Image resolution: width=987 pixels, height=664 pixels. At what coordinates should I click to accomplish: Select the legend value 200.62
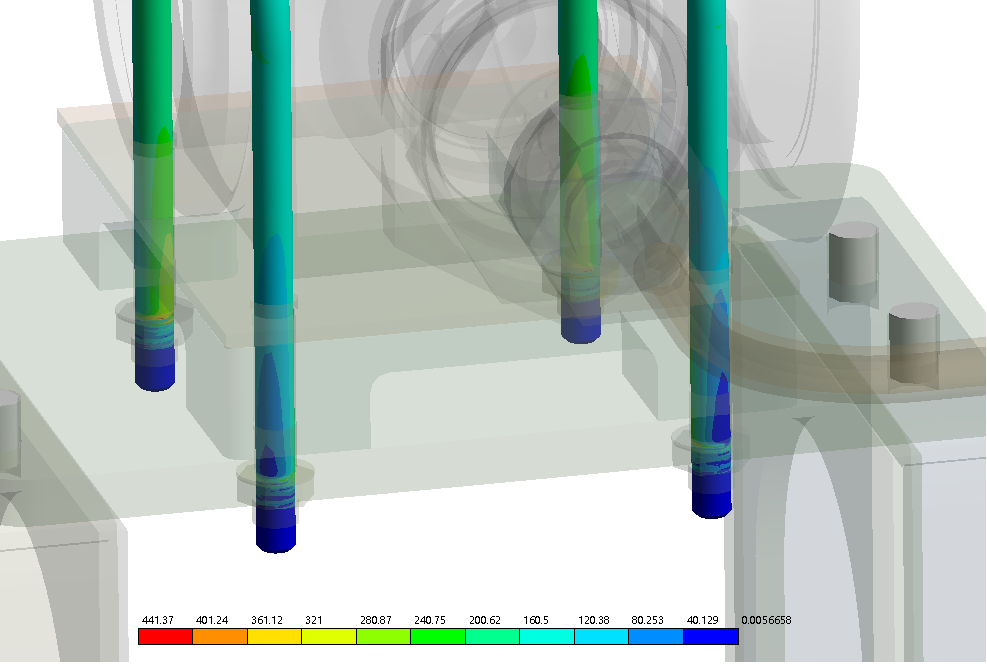[x=485, y=620]
